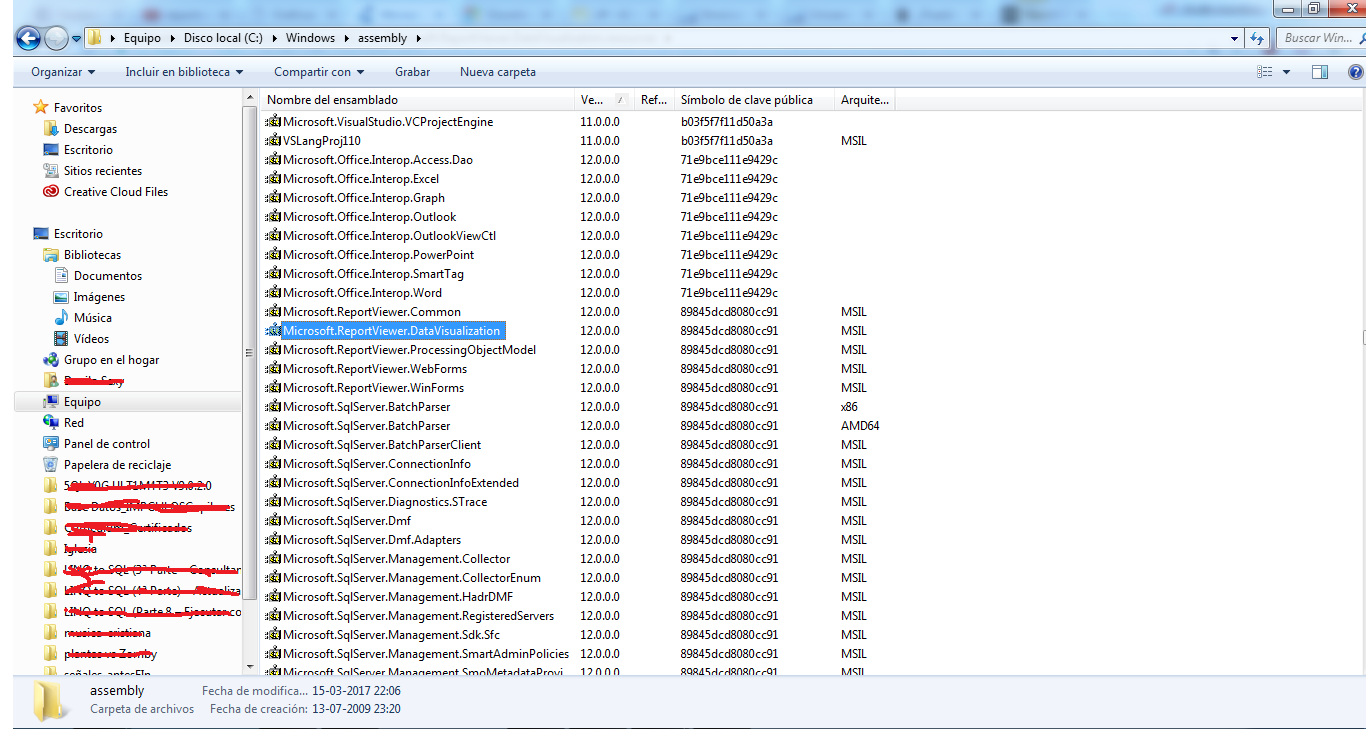Click in the Buscar Win... search box

[1320, 38]
